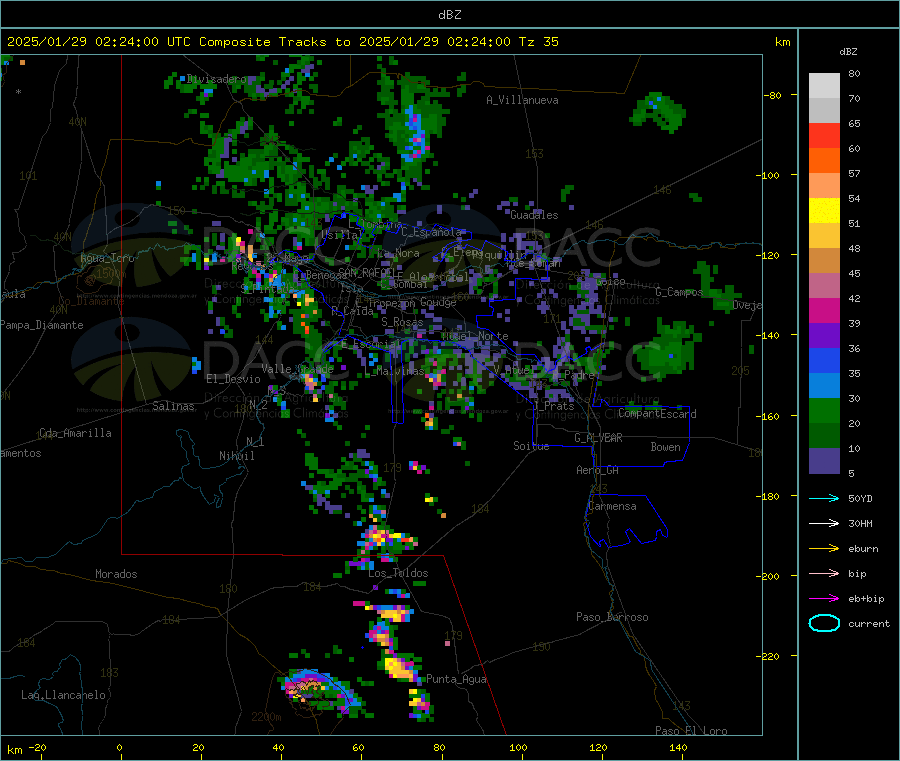
Task: Click the 'S_Rosas' place label
Action: (402, 323)
